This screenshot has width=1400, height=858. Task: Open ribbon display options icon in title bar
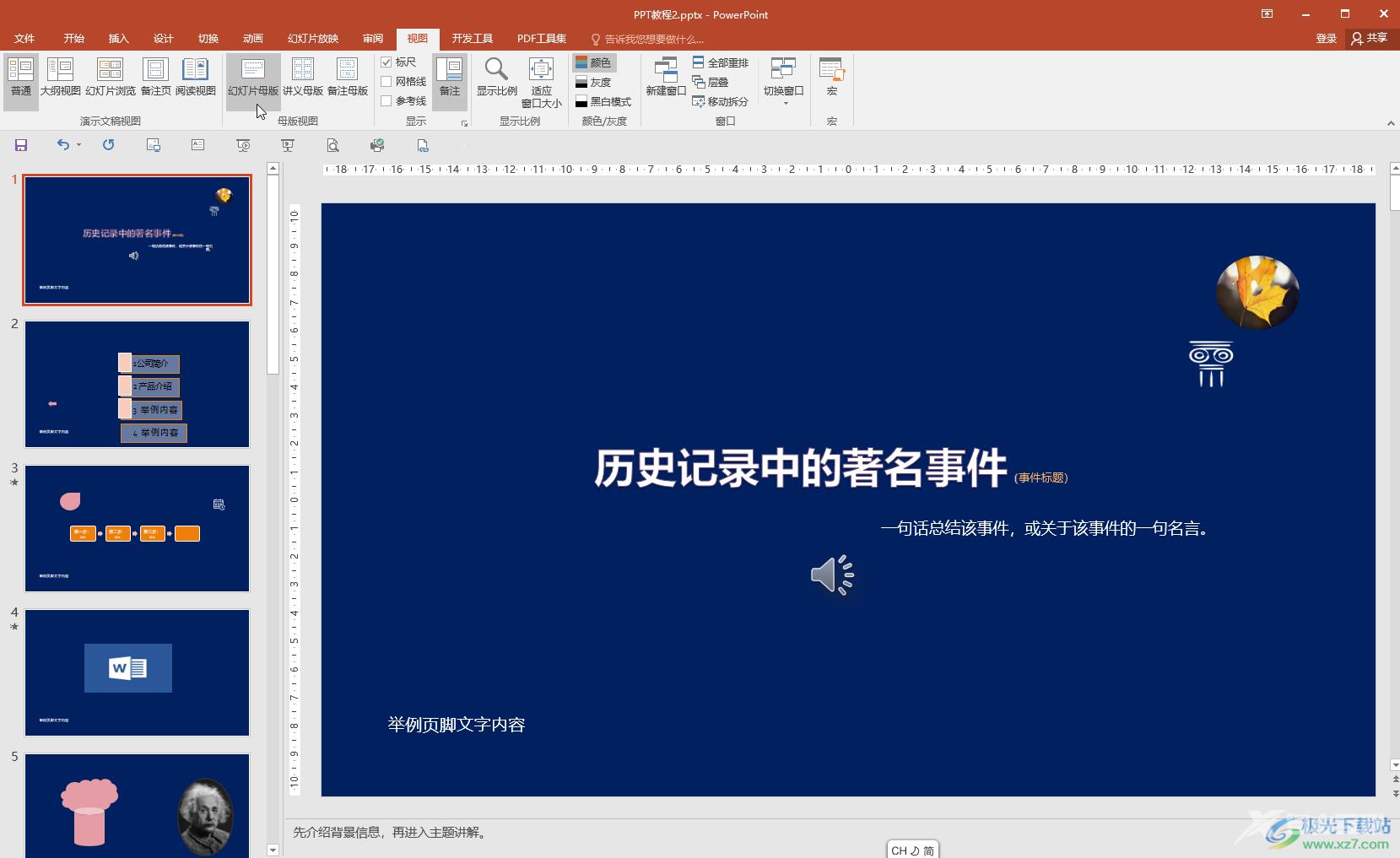click(x=1267, y=13)
